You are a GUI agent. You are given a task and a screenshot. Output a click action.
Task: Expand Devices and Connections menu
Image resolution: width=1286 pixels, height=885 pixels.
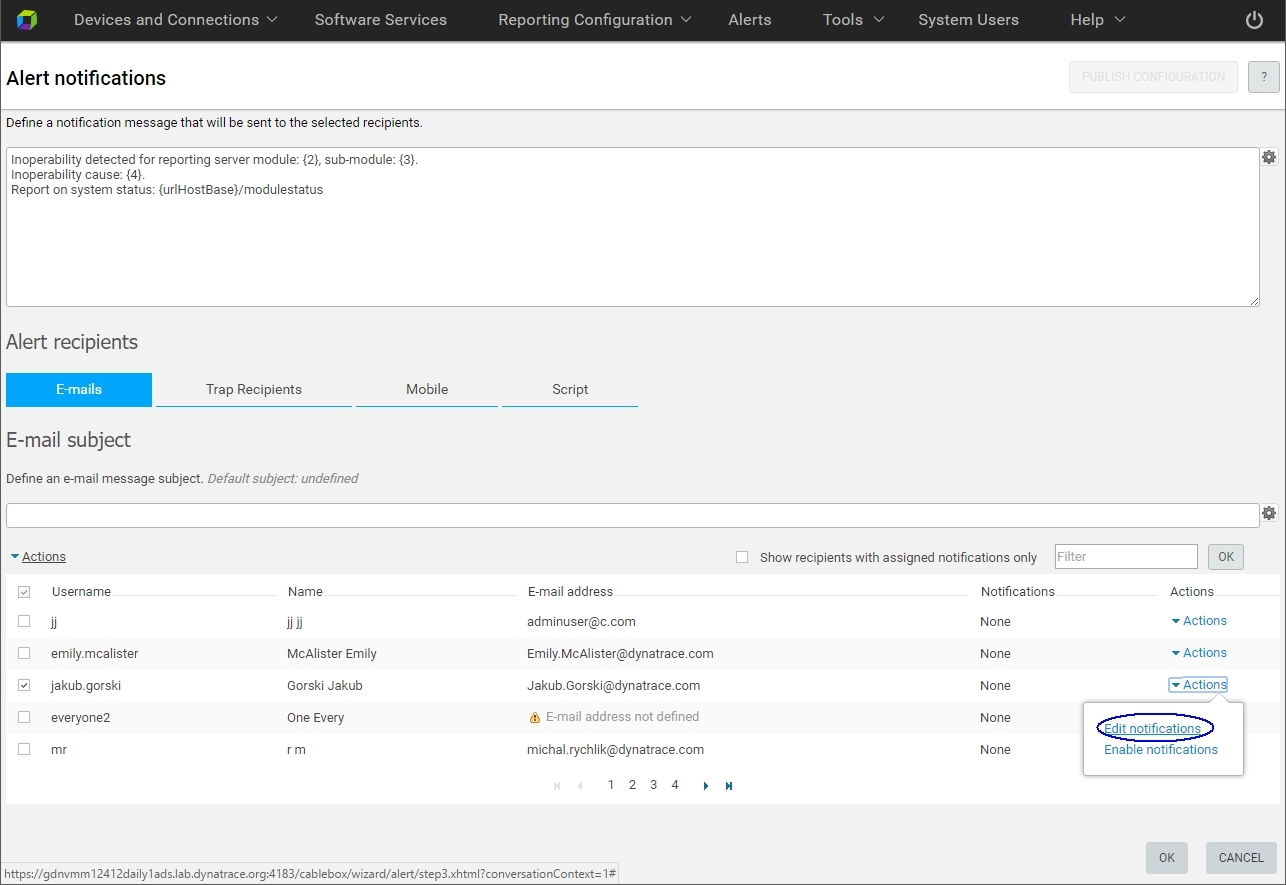pyautogui.click(x=176, y=20)
